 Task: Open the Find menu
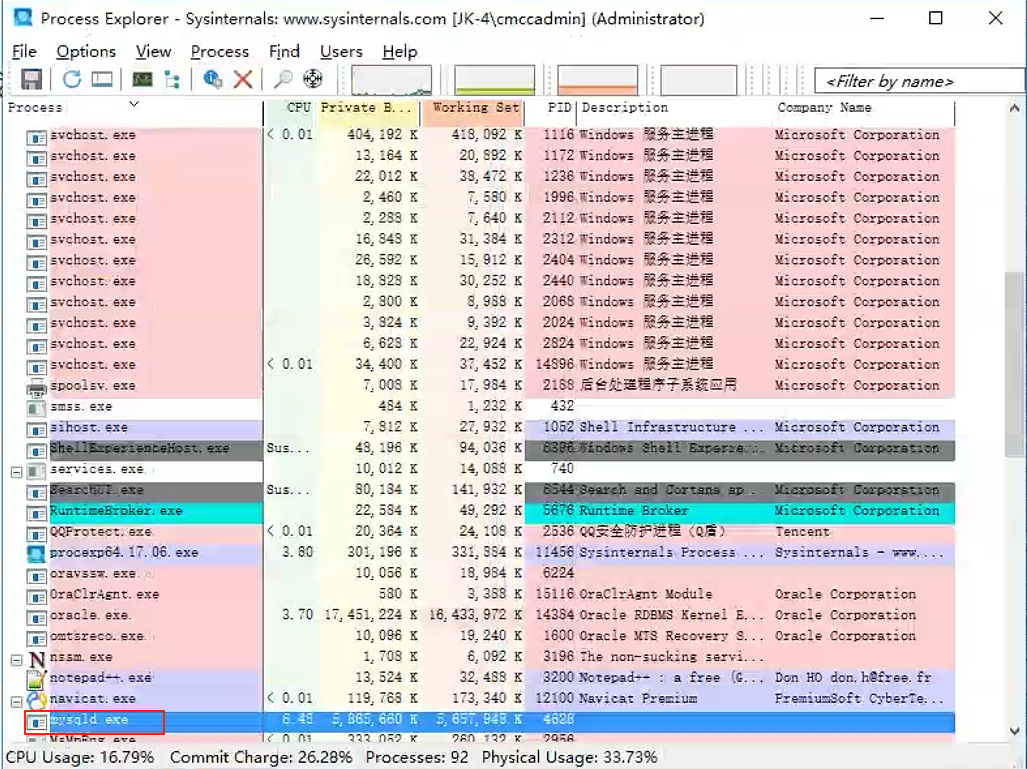(x=284, y=51)
